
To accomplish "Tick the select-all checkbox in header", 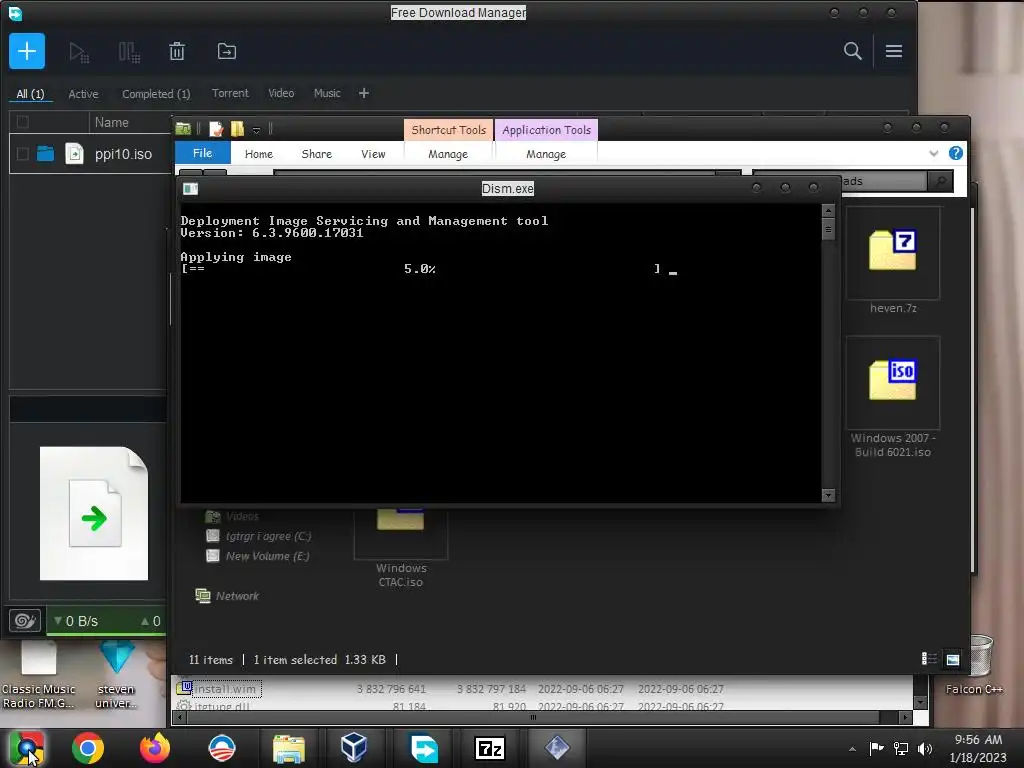I will 23,122.
